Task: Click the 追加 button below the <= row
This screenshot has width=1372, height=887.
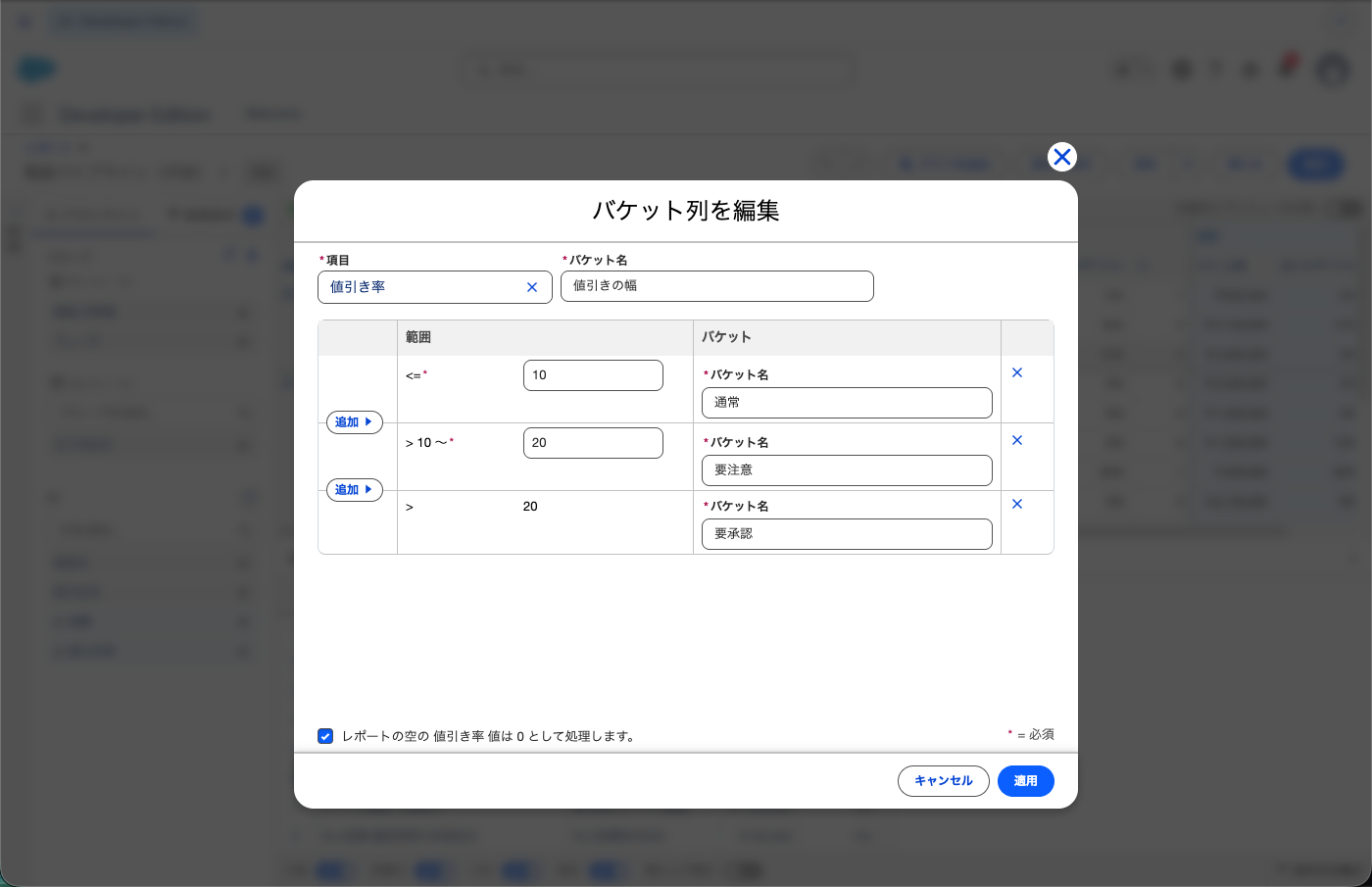Action: [x=354, y=422]
